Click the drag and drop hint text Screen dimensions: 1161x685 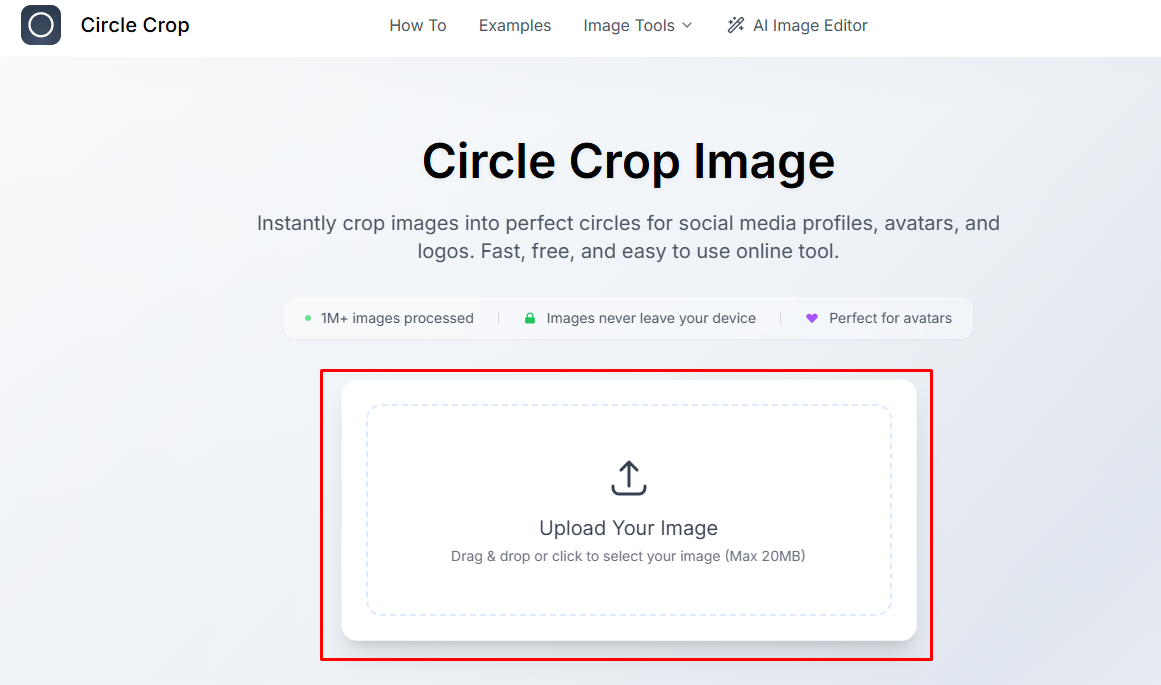pyautogui.click(x=628, y=556)
